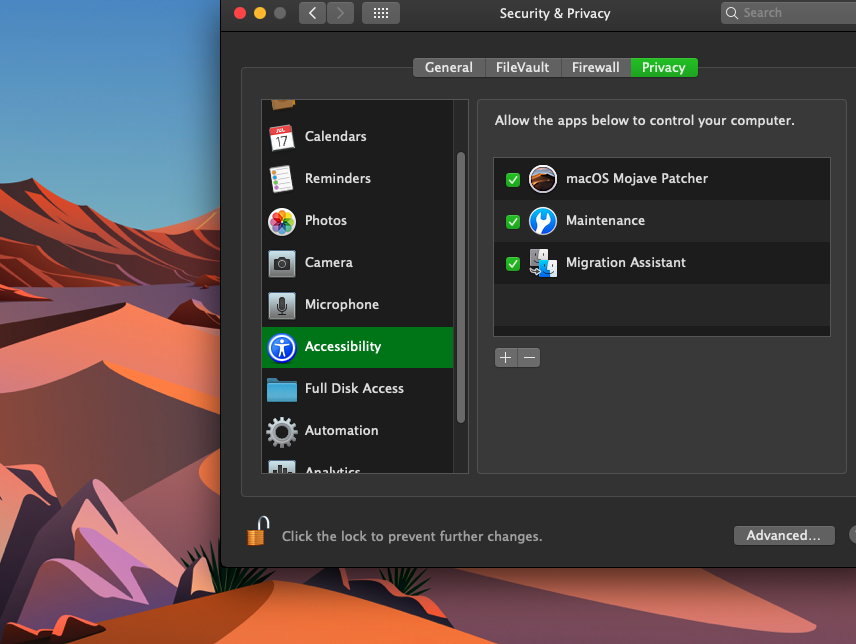Click the macOS Mojave Patcher app icon
This screenshot has width=856, height=644.
[543, 179]
